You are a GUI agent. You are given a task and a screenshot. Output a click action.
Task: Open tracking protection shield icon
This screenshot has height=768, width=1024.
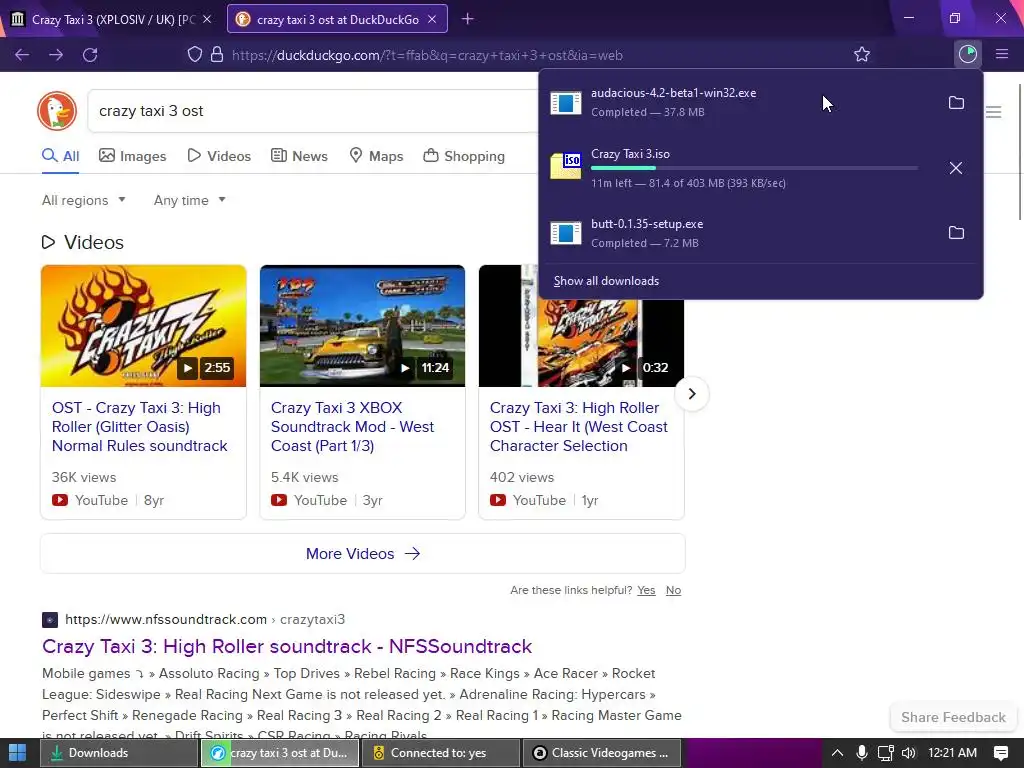coord(195,54)
